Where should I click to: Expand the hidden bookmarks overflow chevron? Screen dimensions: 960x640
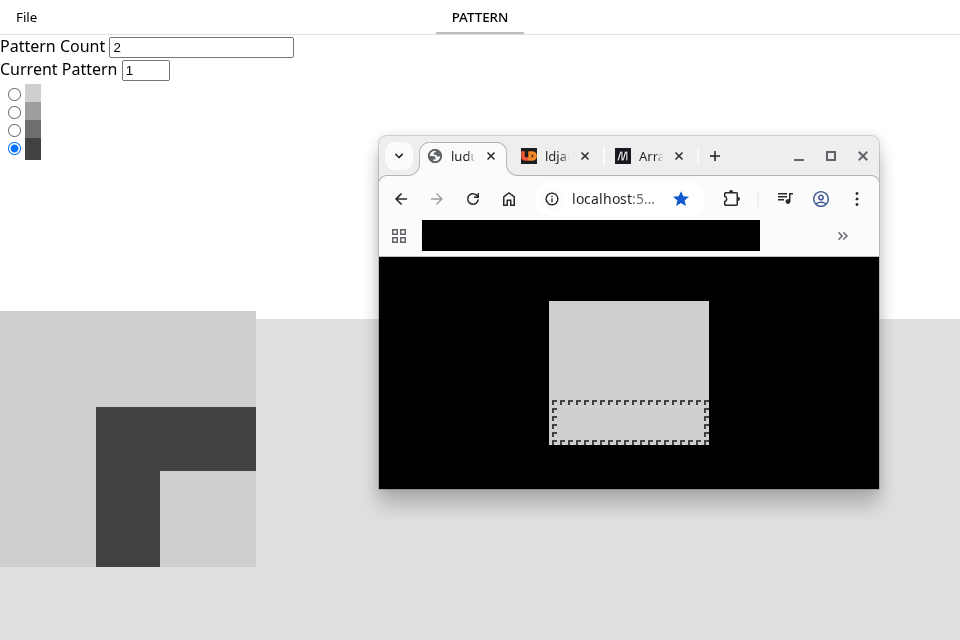click(x=842, y=236)
